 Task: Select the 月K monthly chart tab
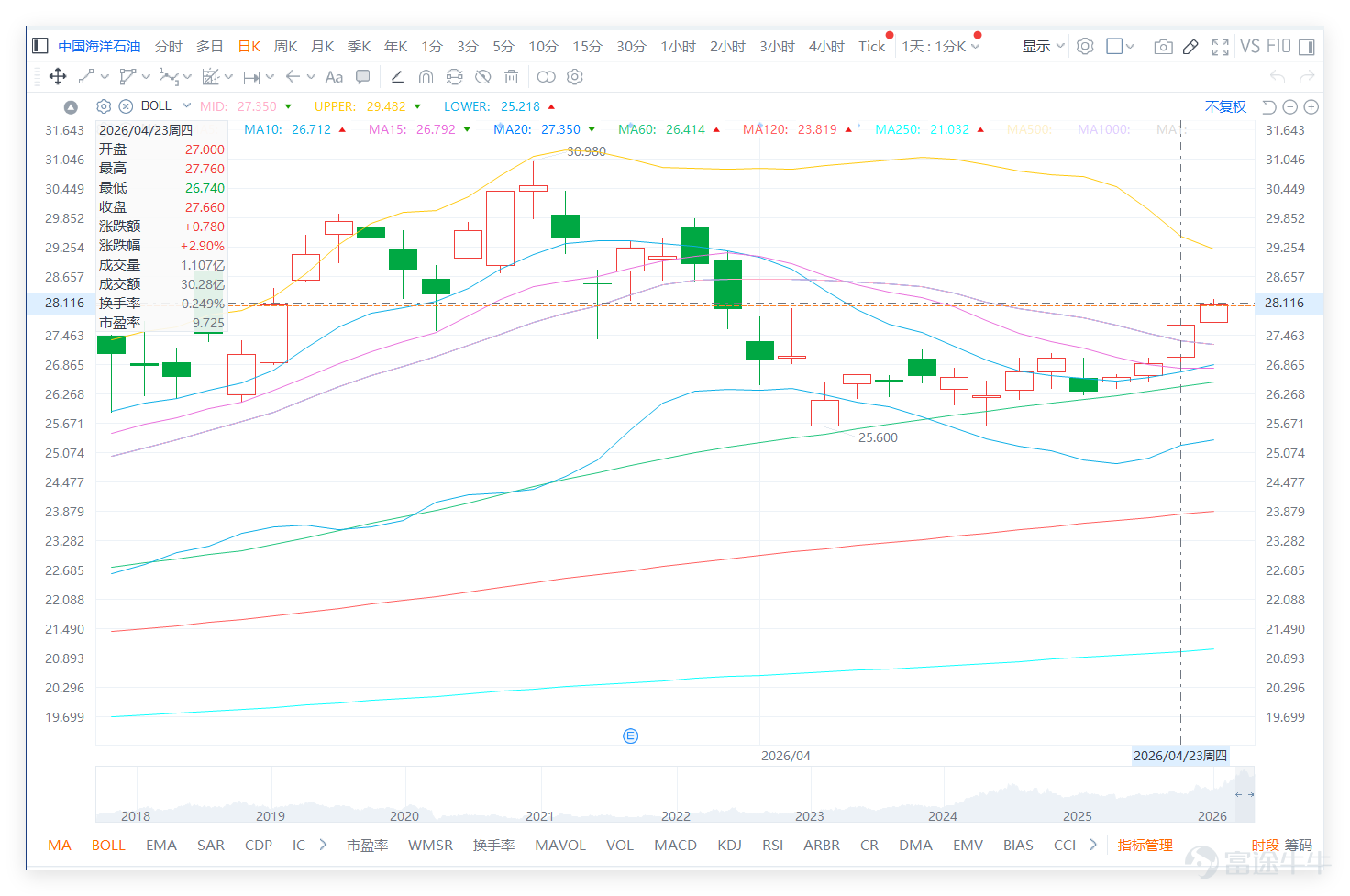coord(323,46)
